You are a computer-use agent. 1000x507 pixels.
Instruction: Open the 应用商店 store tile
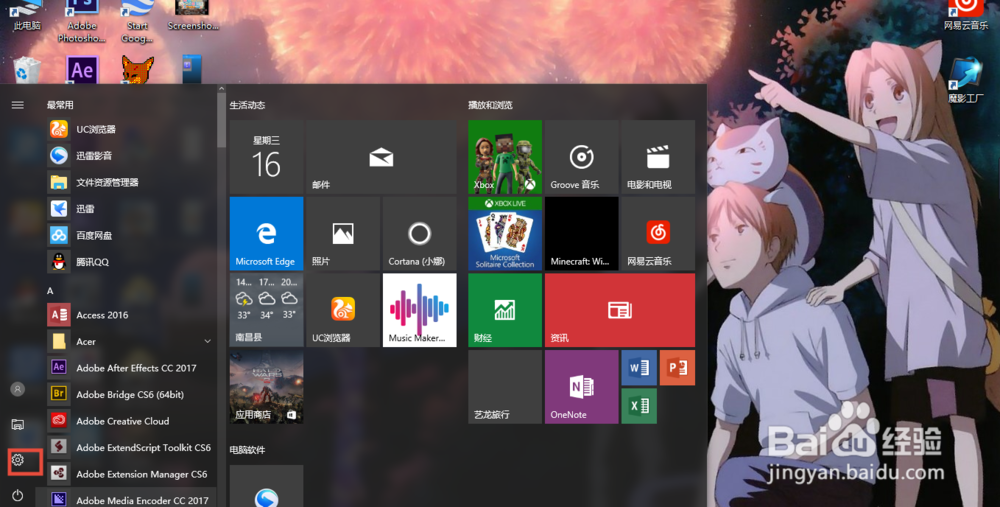click(x=267, y=386)
